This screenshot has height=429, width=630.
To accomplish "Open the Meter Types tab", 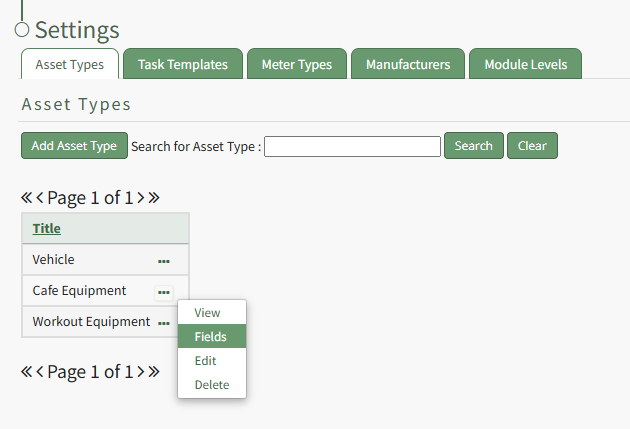I will click(296, 64).
